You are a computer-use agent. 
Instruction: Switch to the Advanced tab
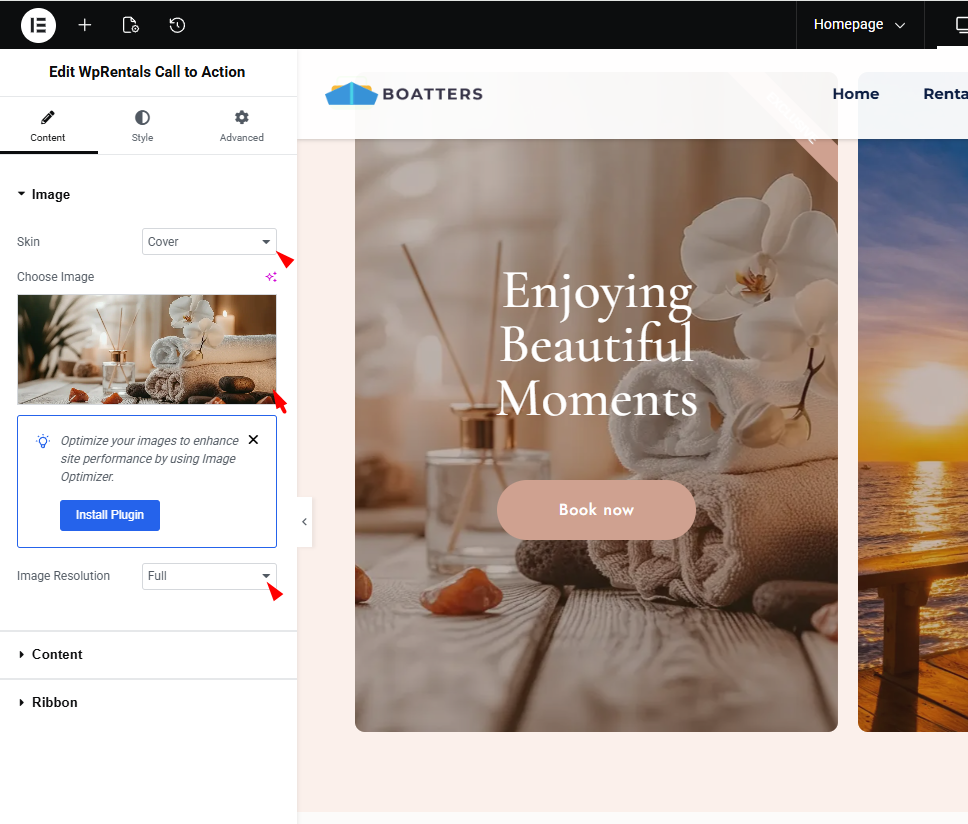click(241, 126)
